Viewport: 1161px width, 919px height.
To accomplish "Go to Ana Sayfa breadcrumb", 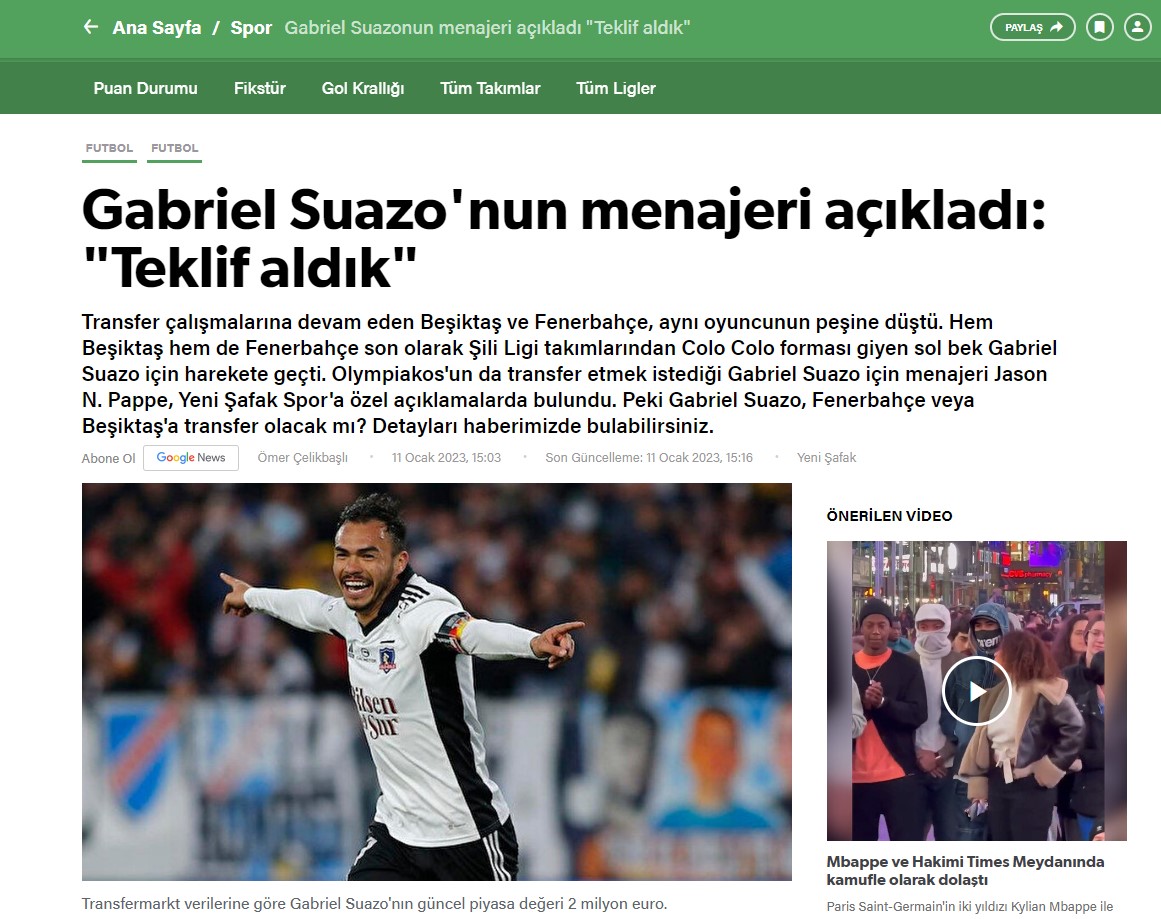I will coord(157,27).
